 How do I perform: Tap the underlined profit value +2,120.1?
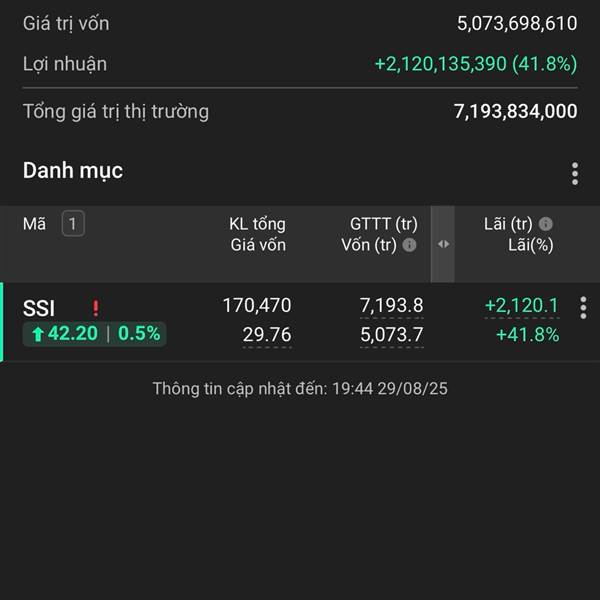click(522, 306)
